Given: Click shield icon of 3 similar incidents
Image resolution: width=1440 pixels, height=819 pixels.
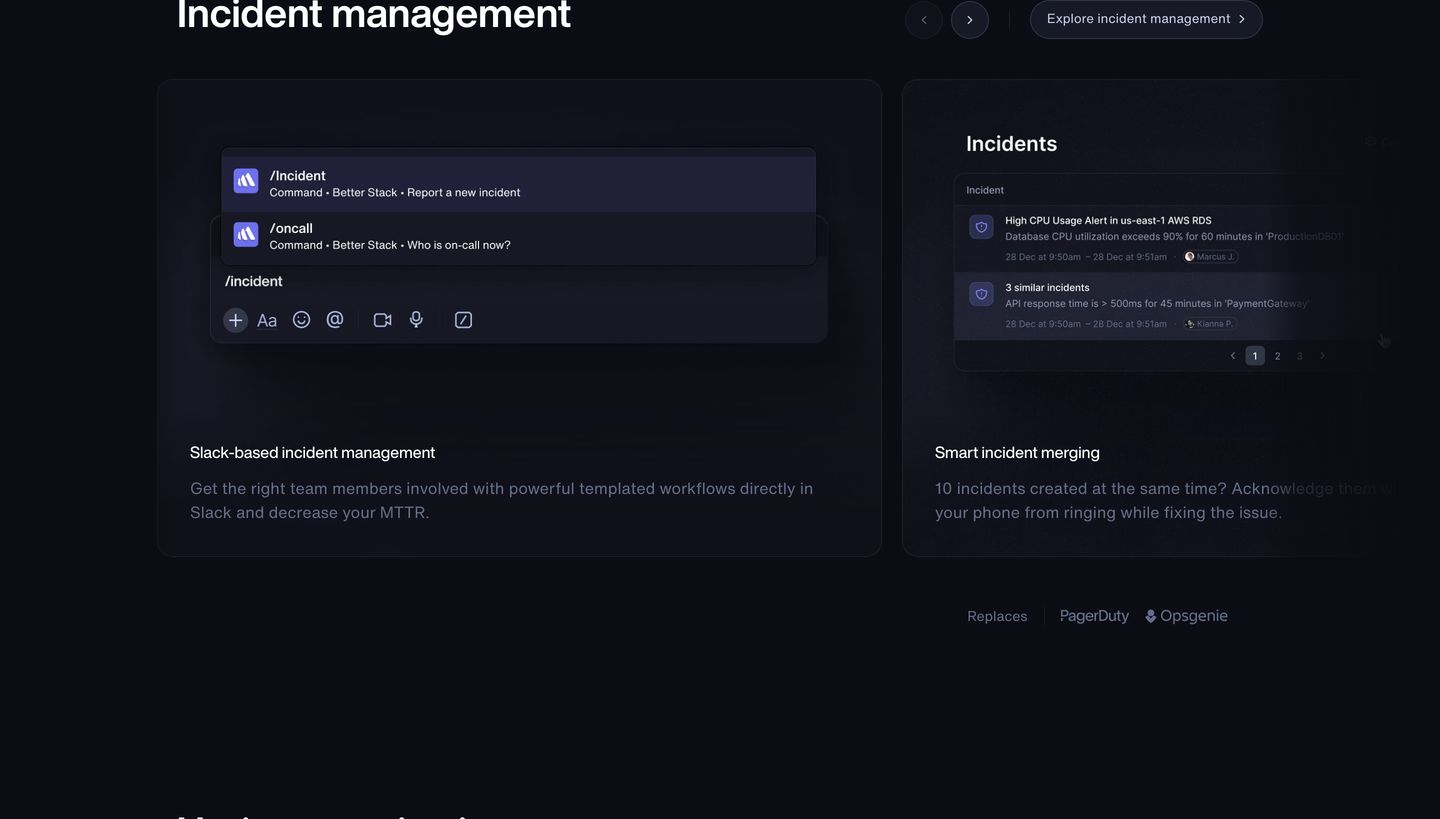Looking at the screenshot, I should (981, 294).
